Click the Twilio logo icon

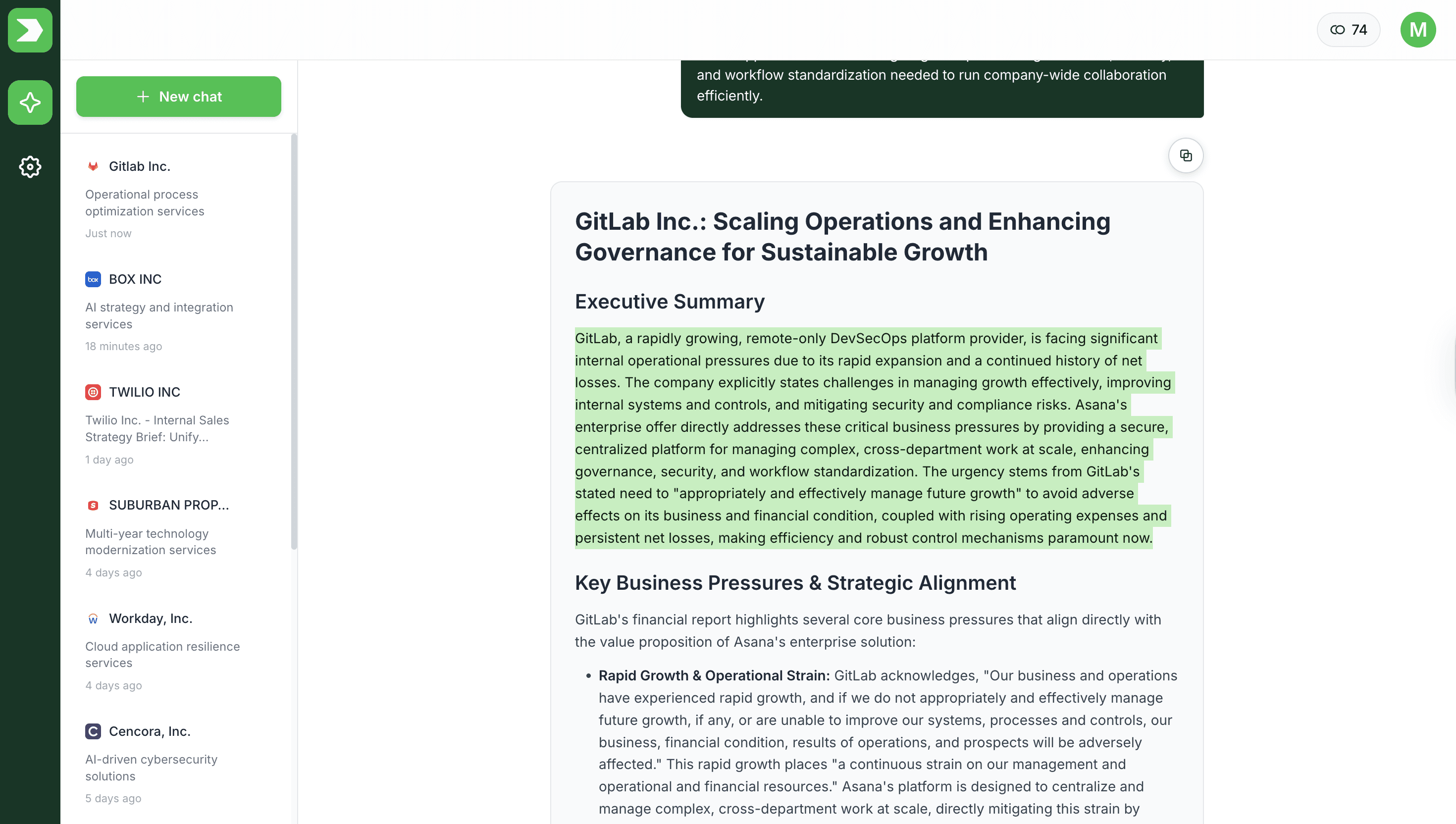tap(93, 392)
